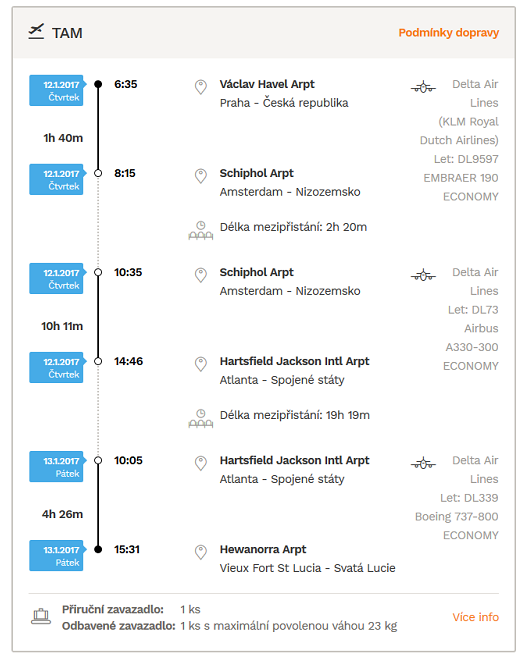Click the location pin beside Václav Havel Arpt
This screenshot has width=523, height=659.
(201, 87)
